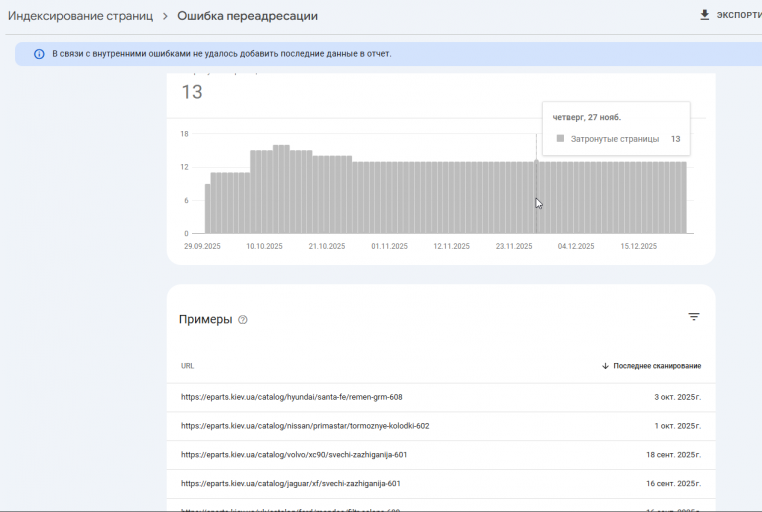Go back to Индексирование страниц breadcrumb
Screen dimensions: 762x512
click(80, 16)
